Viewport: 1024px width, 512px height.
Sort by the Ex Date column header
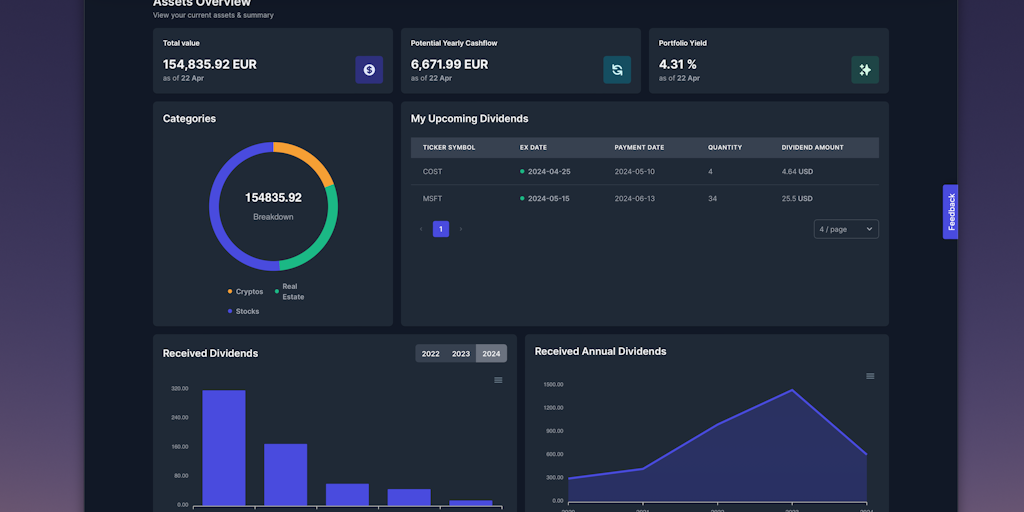(533, 148)
